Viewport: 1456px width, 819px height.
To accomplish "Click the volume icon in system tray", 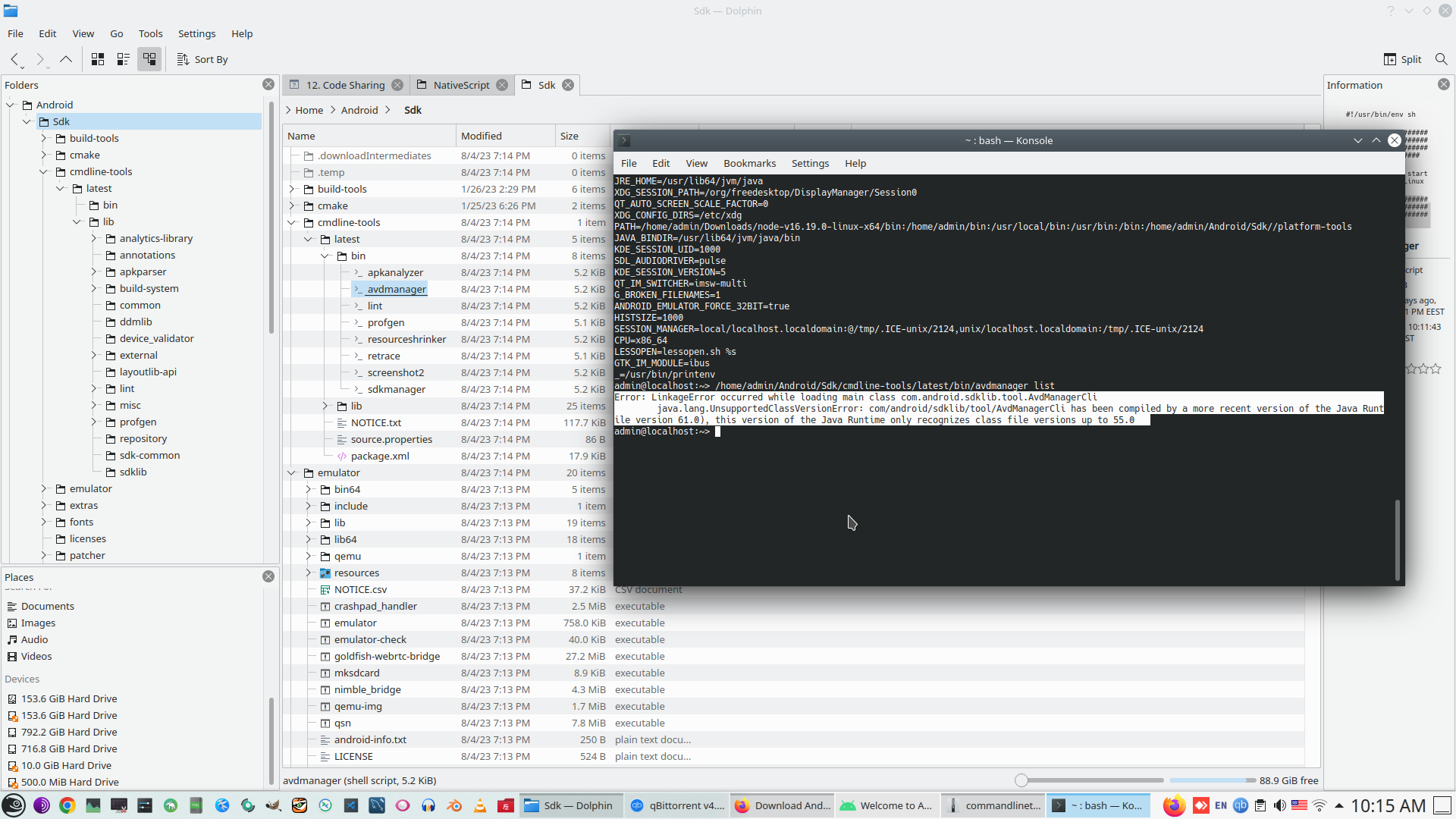I will [x=1282, y=805].
